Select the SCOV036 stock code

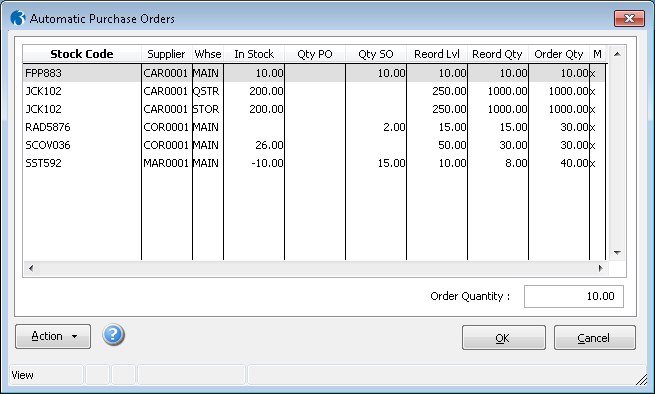coord(48,145)
